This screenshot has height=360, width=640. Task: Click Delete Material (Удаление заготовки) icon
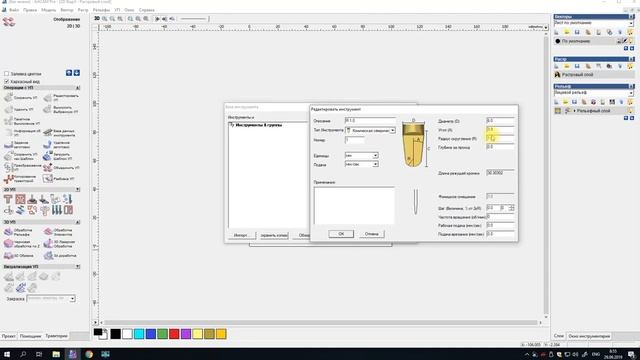(48, 144)
